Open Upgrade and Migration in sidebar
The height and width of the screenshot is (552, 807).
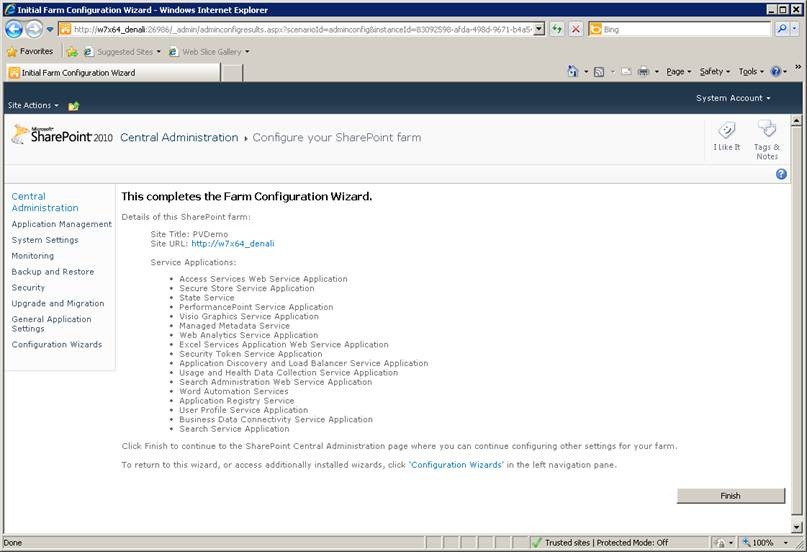58,304
